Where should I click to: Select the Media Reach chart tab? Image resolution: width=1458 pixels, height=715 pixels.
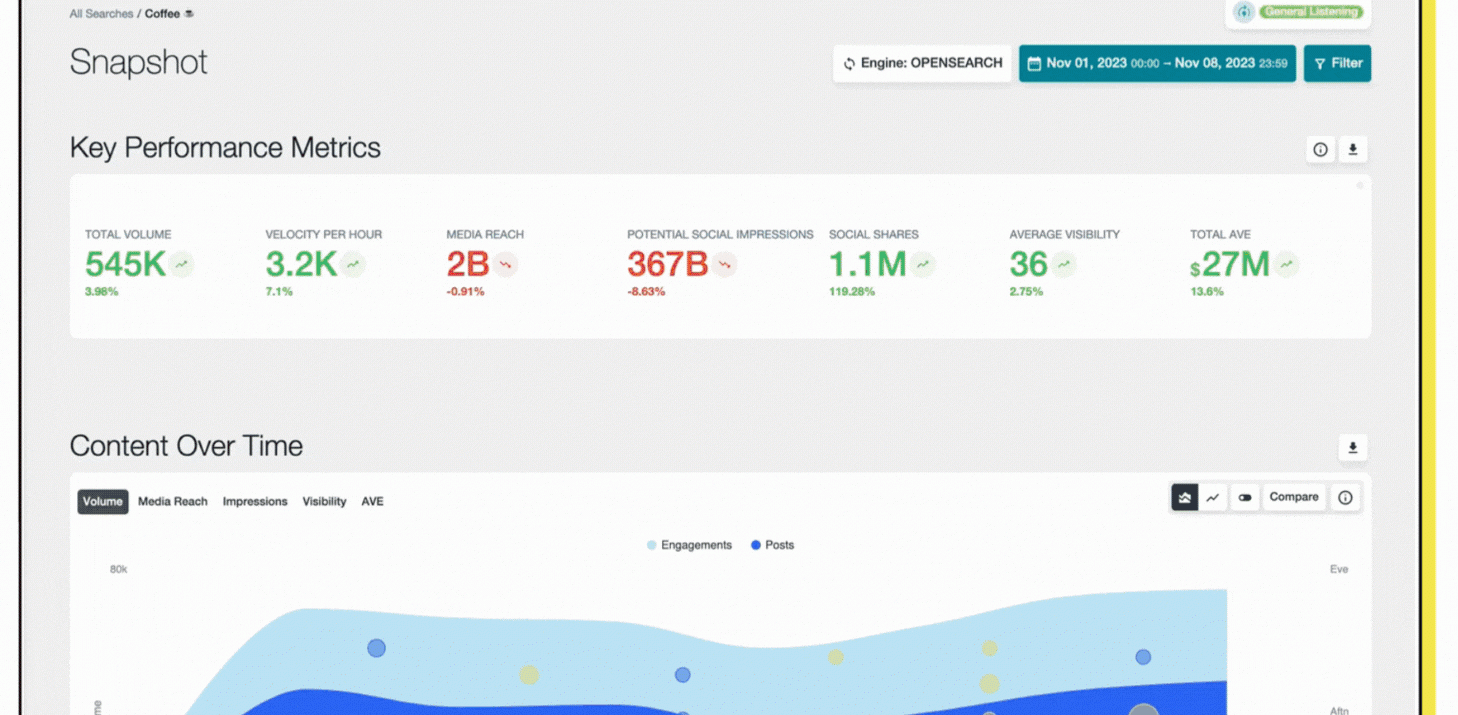[x=172, y=501]
